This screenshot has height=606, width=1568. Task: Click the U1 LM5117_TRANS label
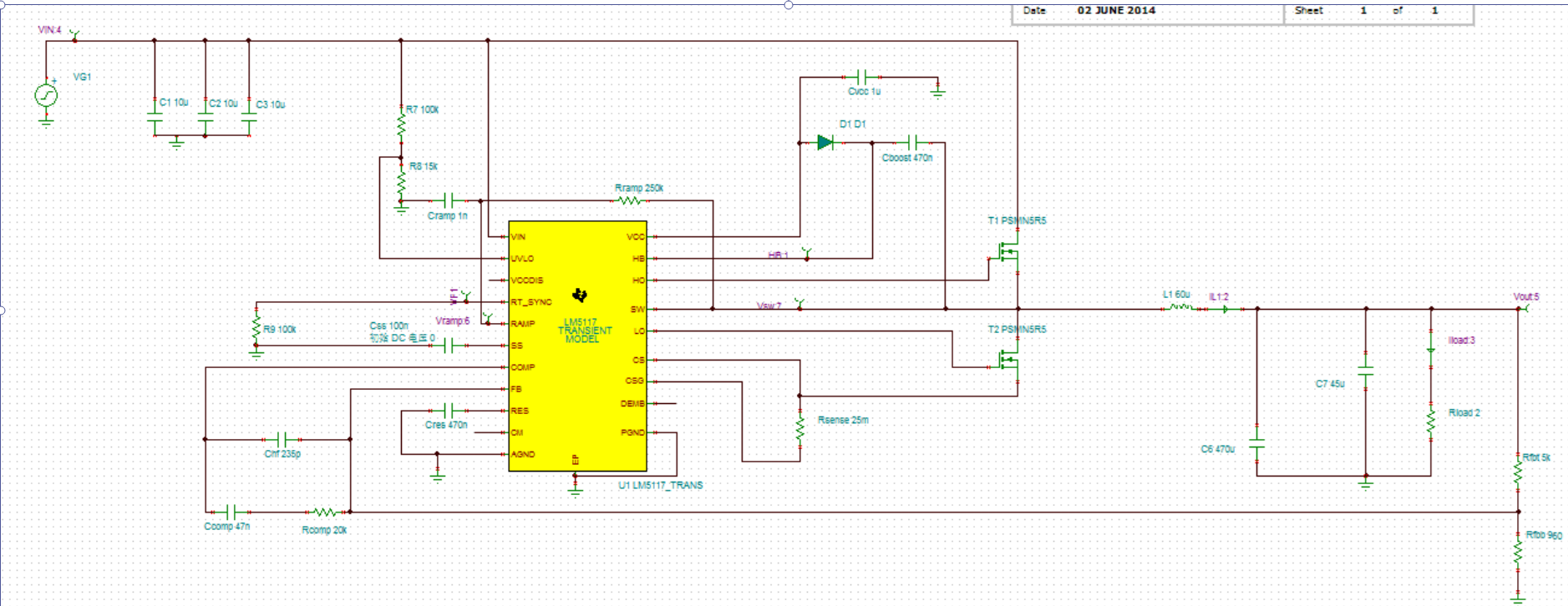(661, 485)
